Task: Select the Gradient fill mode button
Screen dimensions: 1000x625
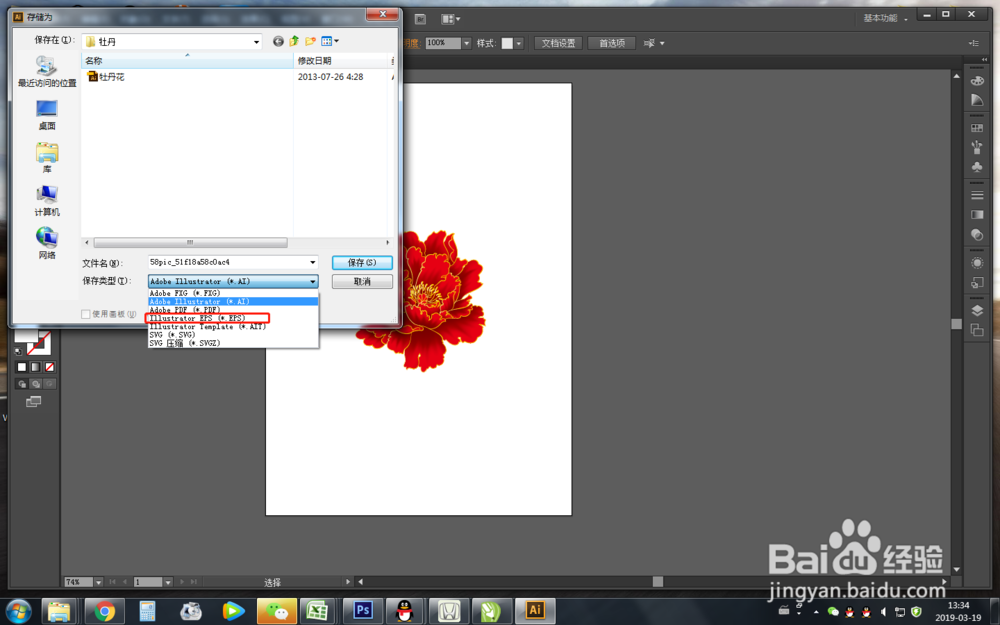Action: [x=36, y=367]
